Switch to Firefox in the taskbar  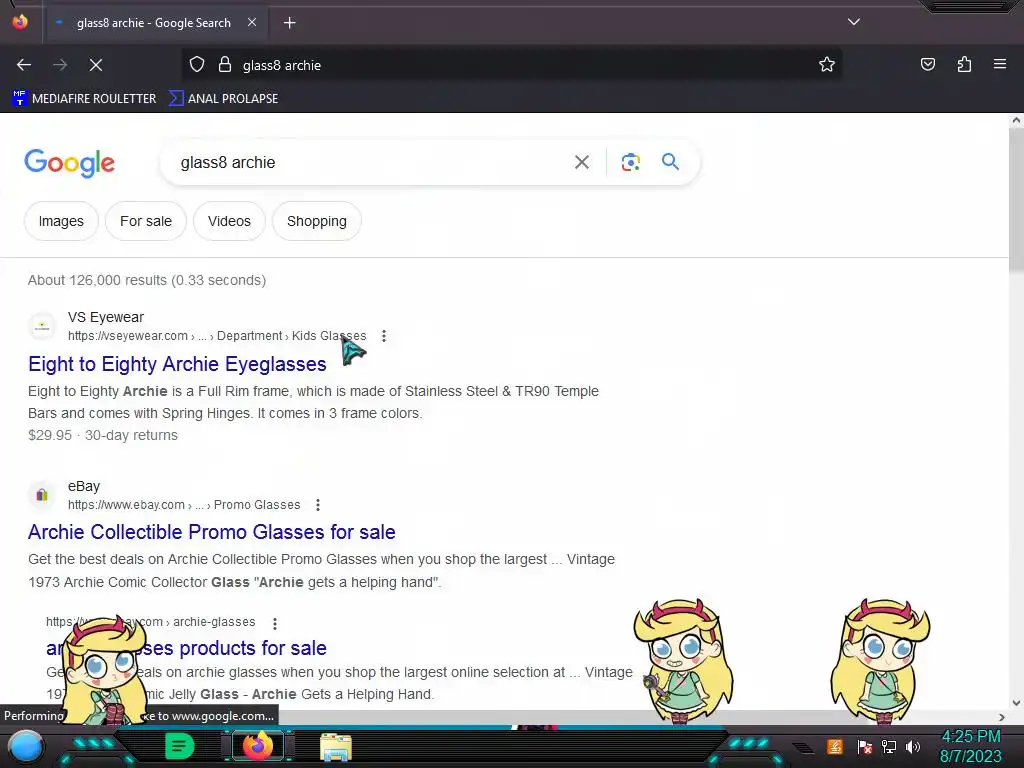257,746
